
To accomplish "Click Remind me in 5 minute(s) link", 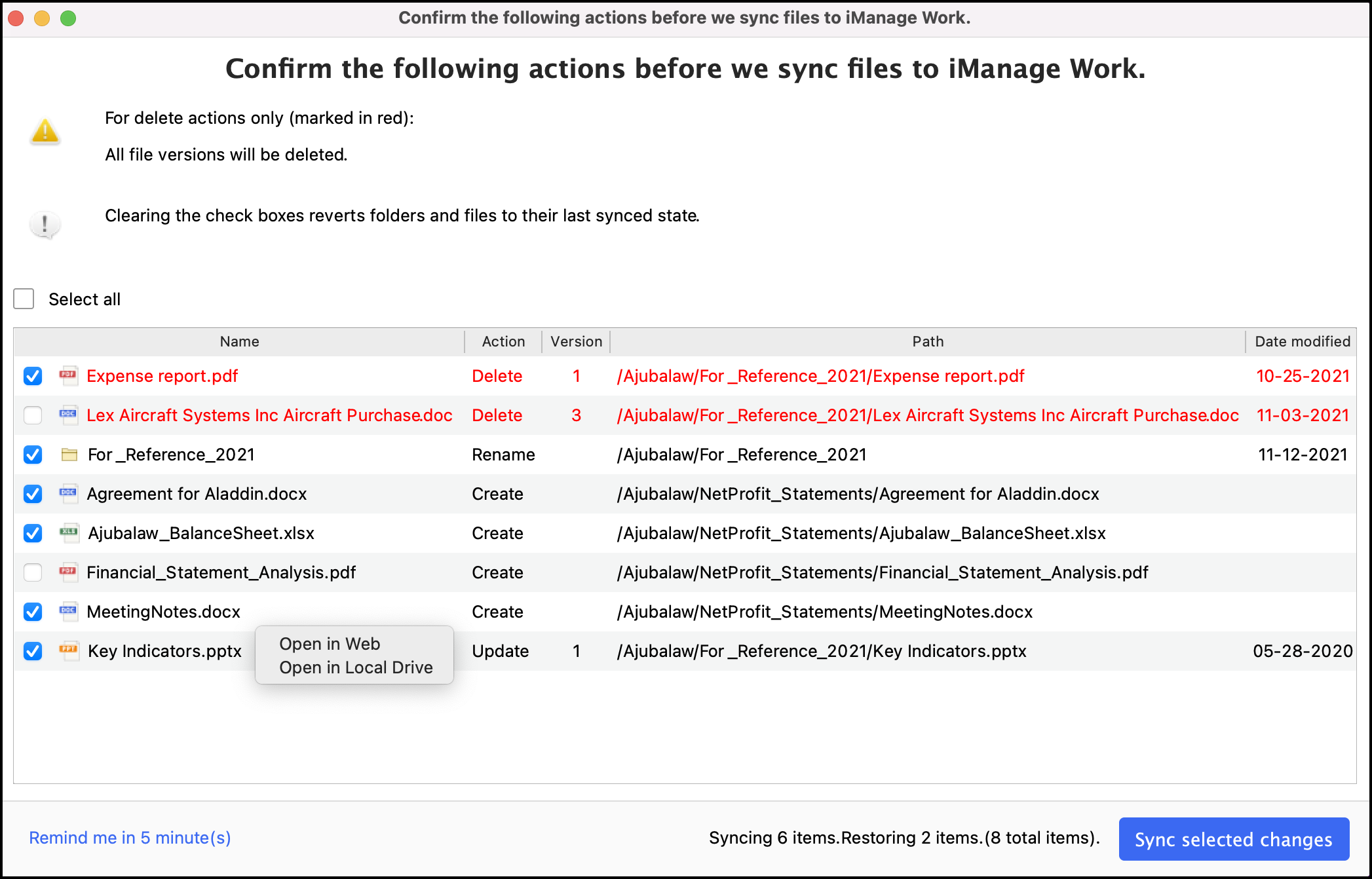I will tap(130, 838).
